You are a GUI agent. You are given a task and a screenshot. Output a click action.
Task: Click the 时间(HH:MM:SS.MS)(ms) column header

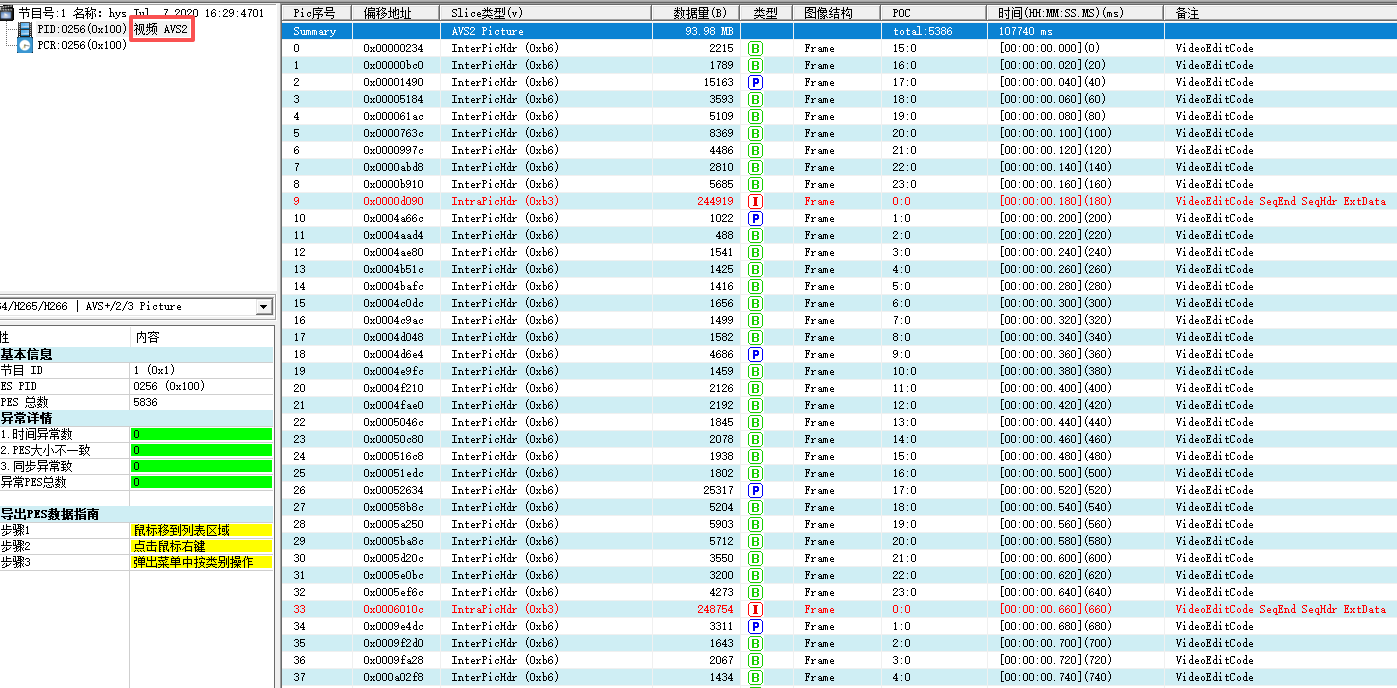point(1077,13)
